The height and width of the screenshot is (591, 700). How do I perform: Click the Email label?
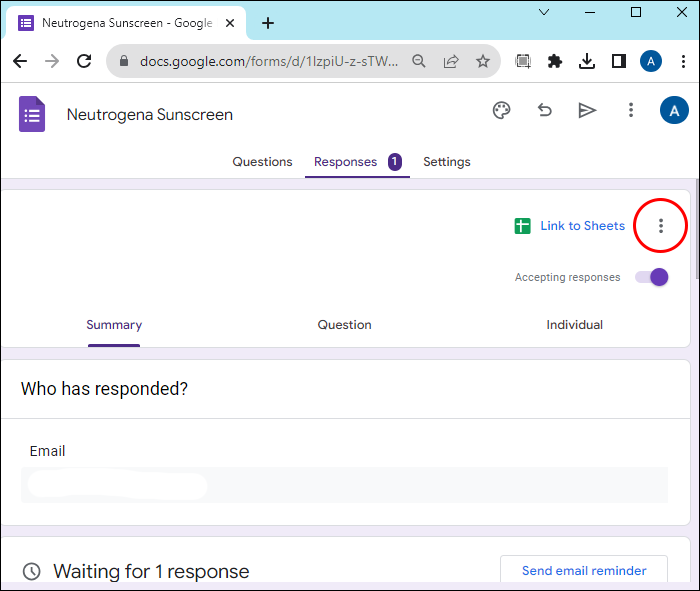pyautogui.click(x=47, y=451)
